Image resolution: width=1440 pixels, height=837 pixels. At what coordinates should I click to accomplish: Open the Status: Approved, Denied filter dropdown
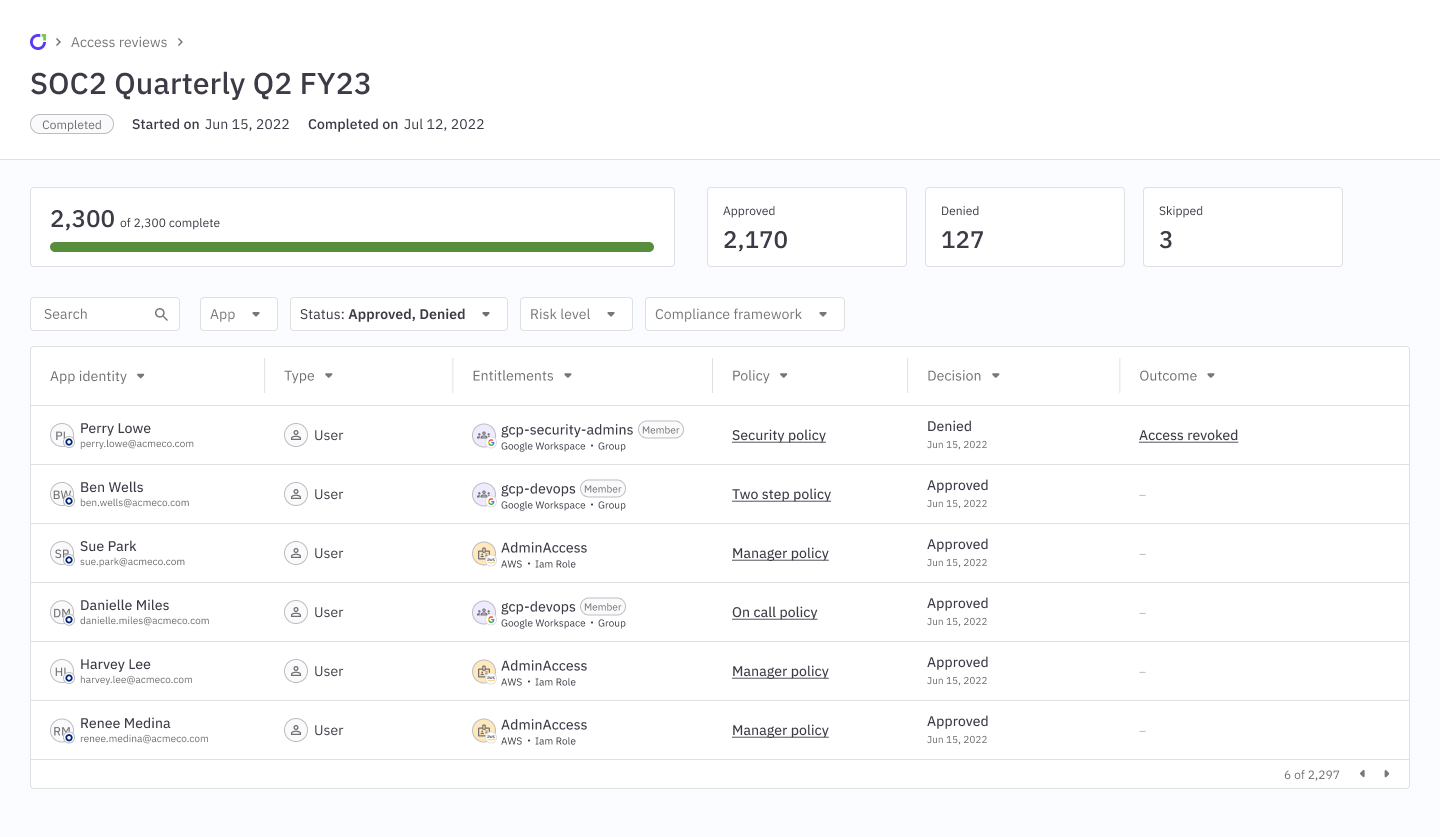[x=398, y=313]
